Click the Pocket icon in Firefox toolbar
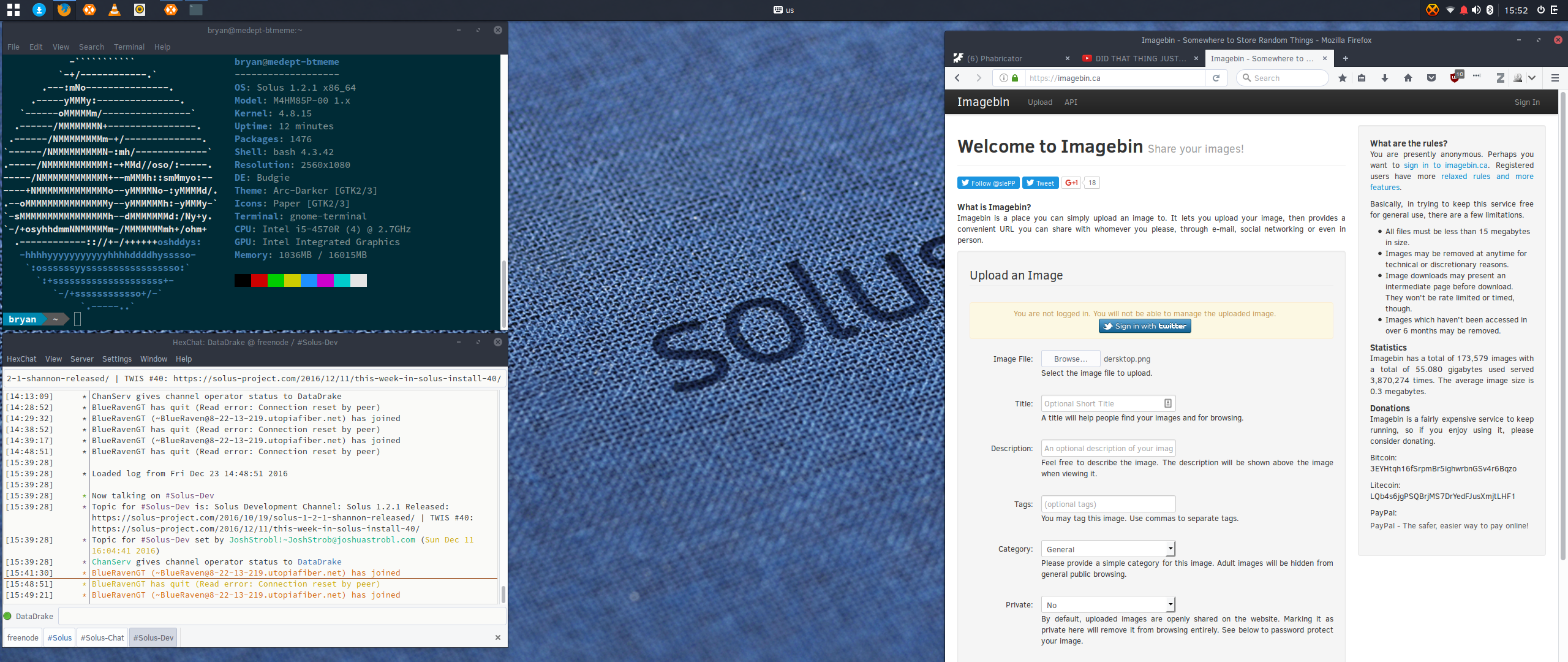This screenshot has height=662, width=1568. pos(1431,78)
